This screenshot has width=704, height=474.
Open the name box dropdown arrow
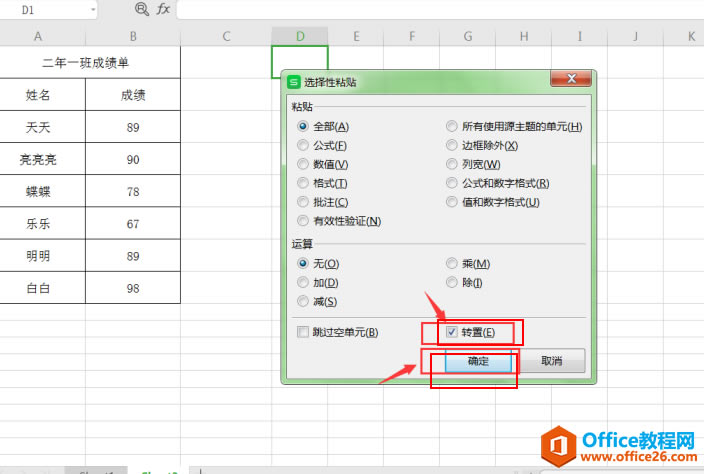coord(92,9)
